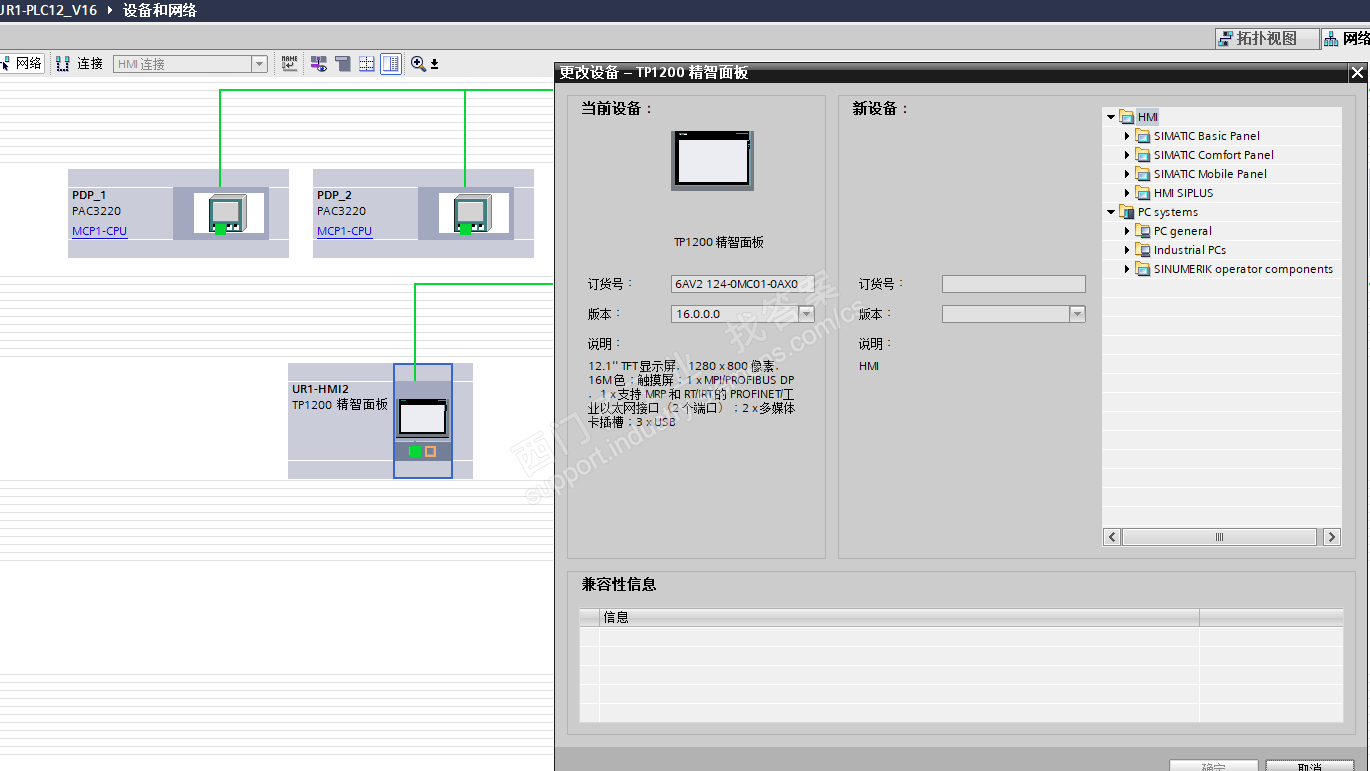Click the green port on PDP_1 device
The width and height of the screenshot is (1370, 771).
tap(220, 229)
